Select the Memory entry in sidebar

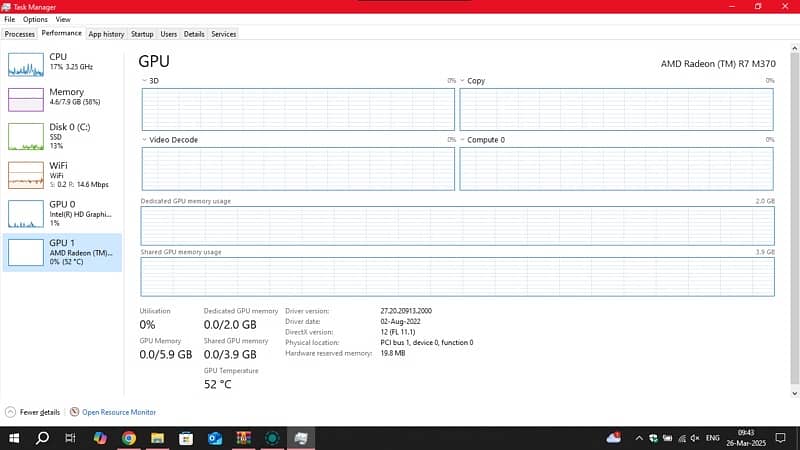[62, 97]
